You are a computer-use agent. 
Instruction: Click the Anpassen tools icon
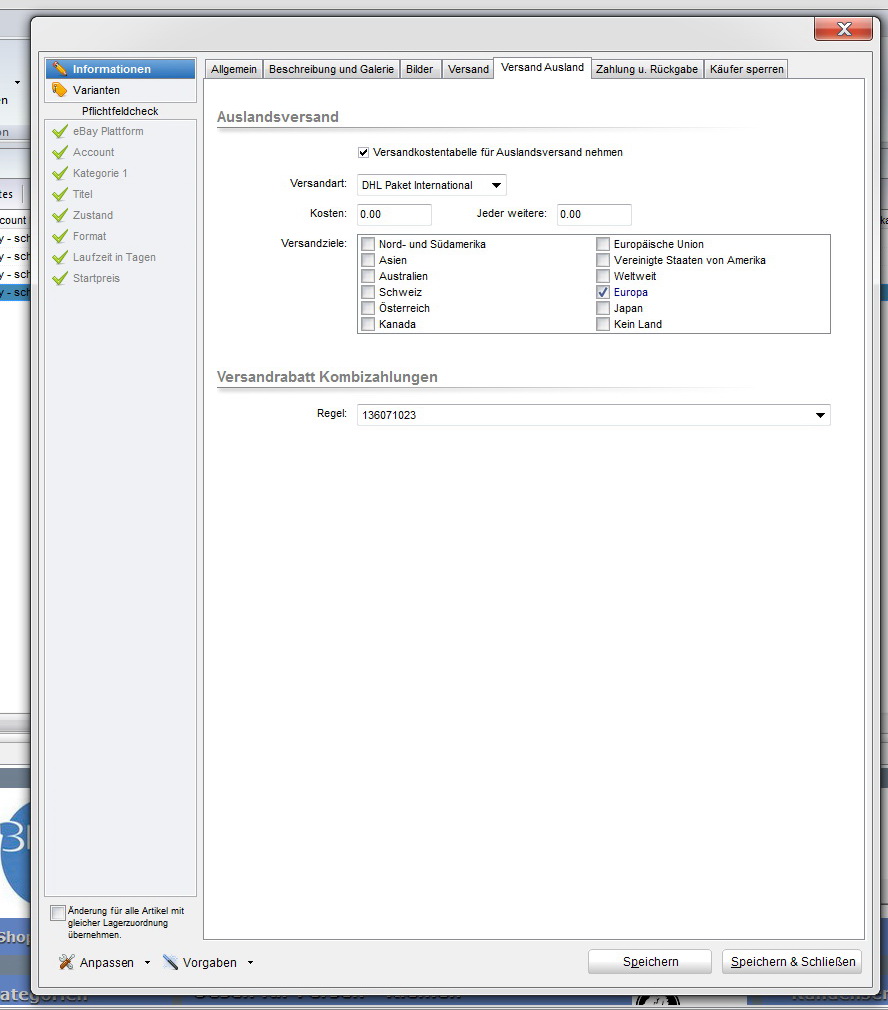pos(67,962)
